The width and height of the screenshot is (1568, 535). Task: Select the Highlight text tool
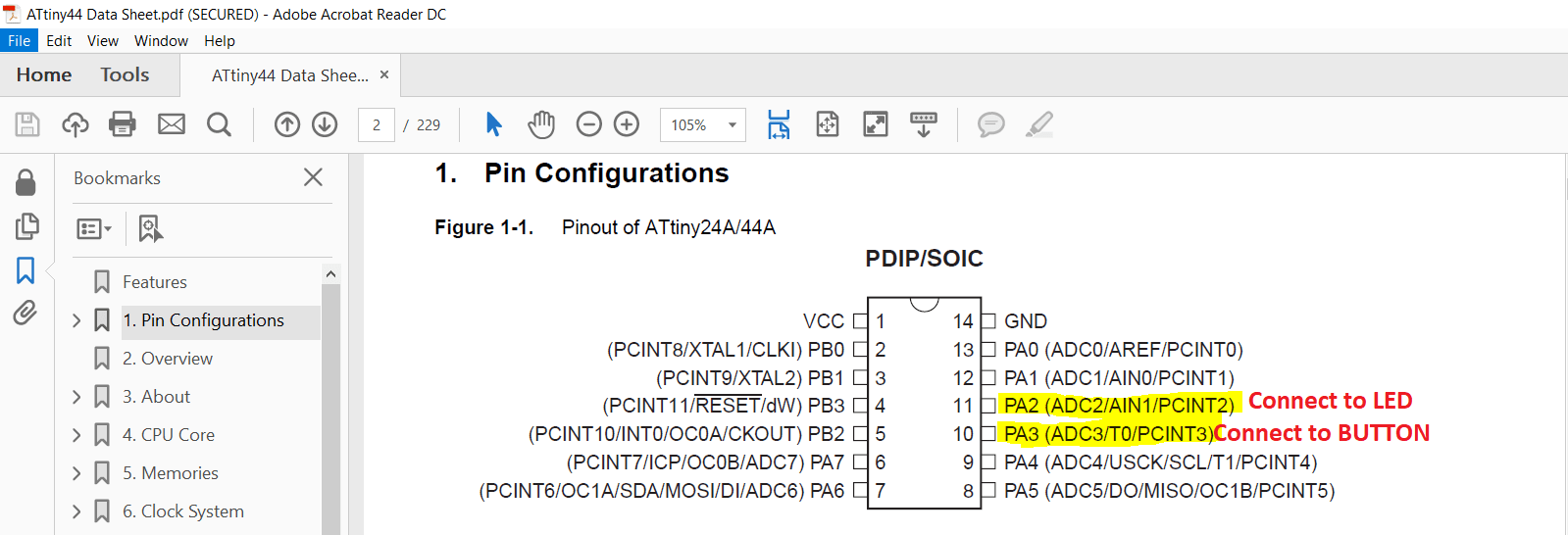tap(1039, 124)
